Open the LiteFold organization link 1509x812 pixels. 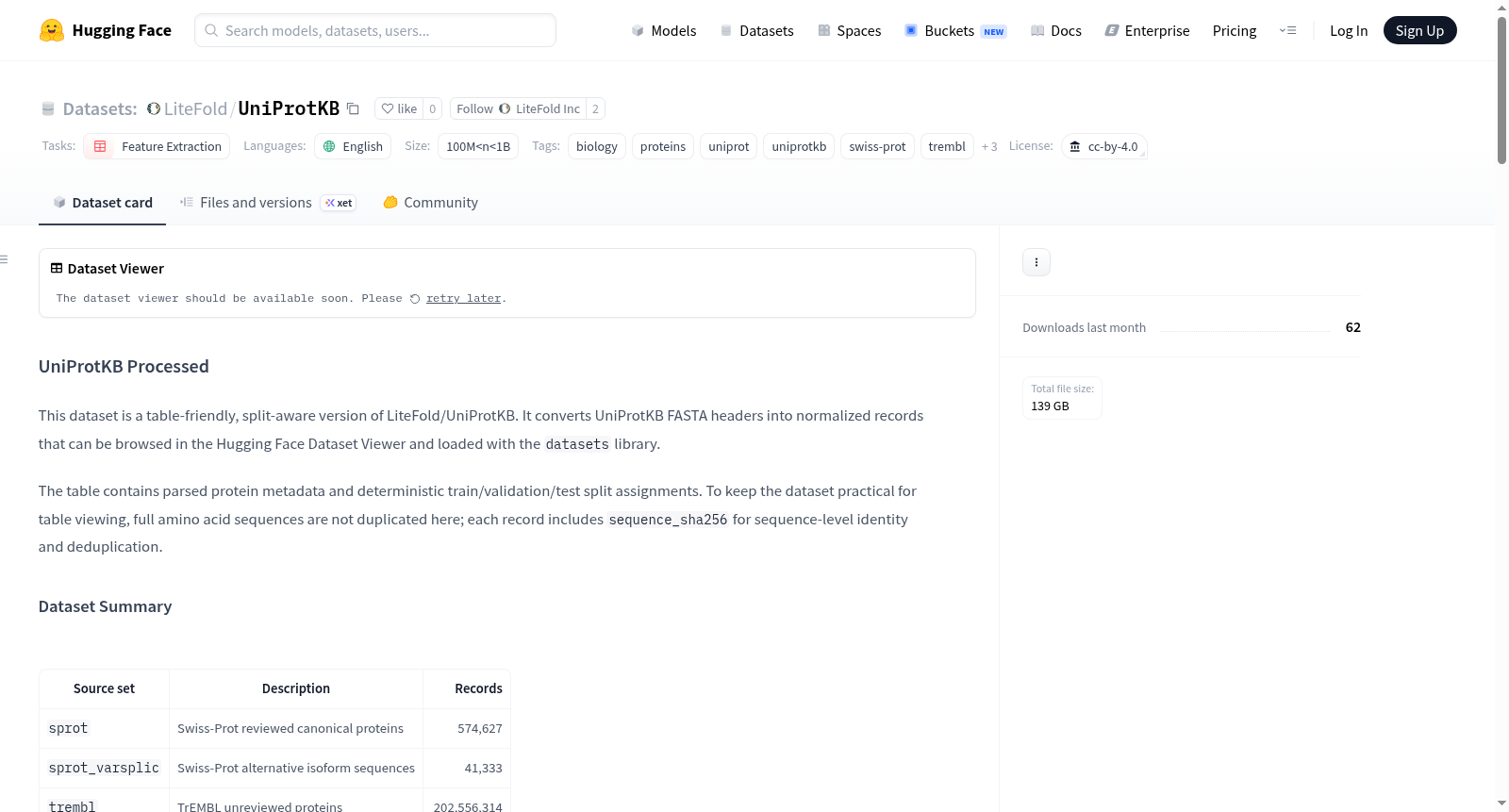pyautogui.click(x=195, y=108)
